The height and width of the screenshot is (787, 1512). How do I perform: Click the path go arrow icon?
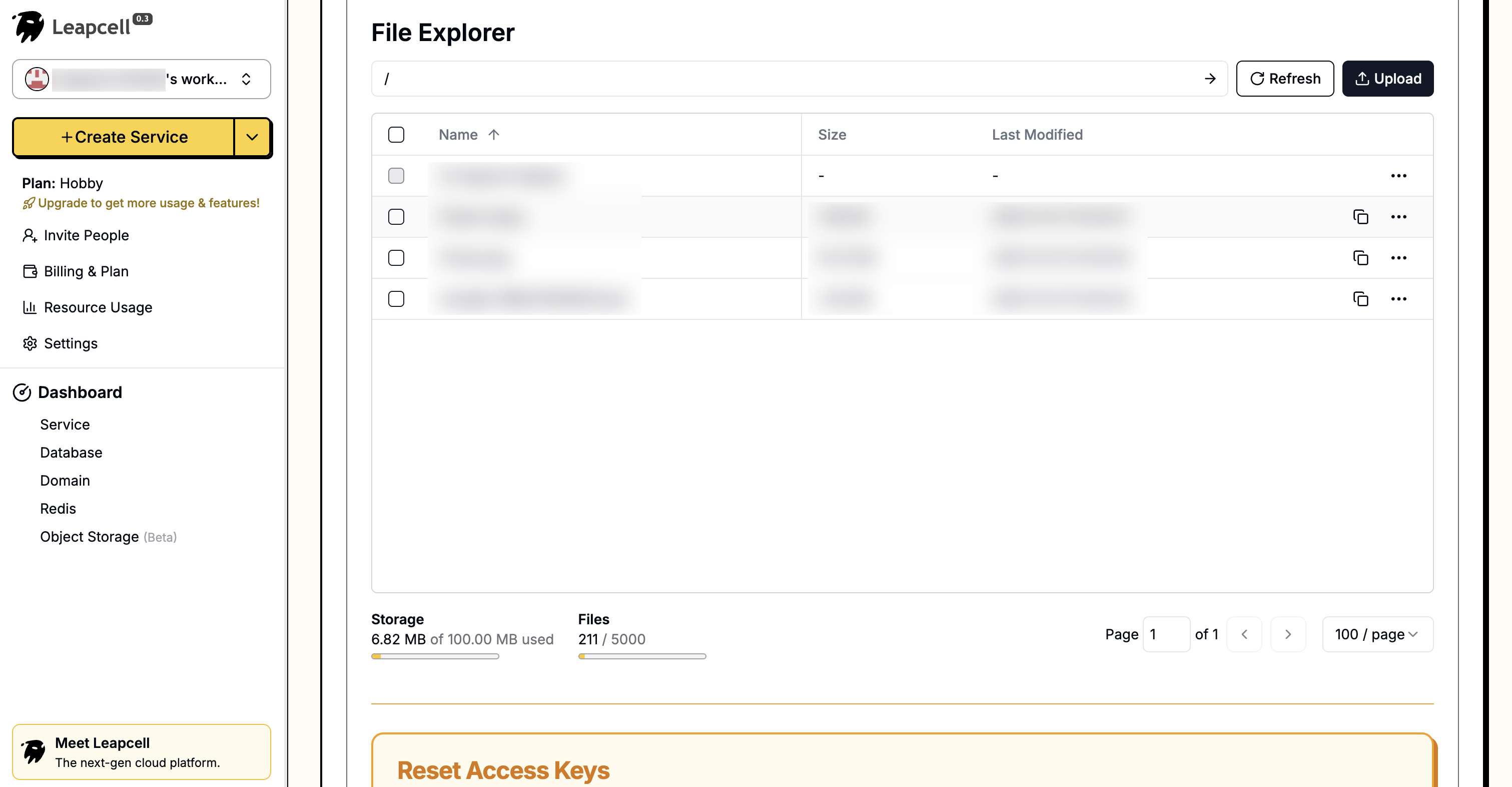1210,79
